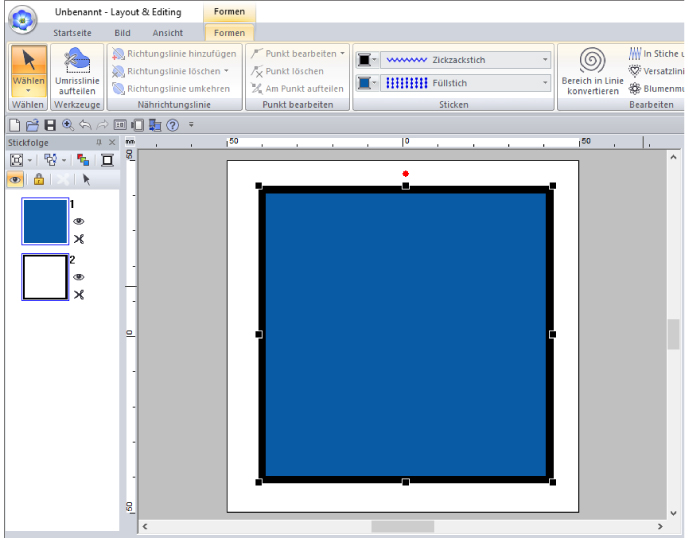Open the Startseite ribbon tab
Viewport: 688px width, 540px height.
point(72,33)
